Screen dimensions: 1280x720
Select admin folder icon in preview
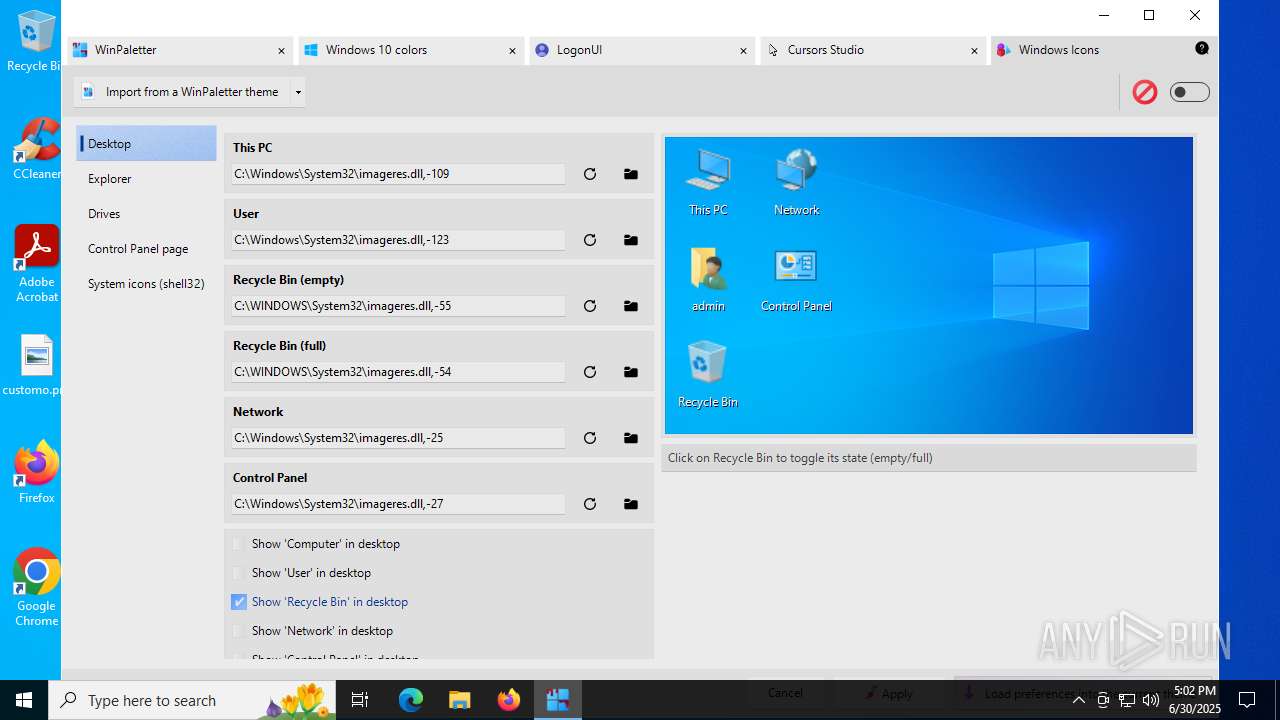(x=707, y=278)
